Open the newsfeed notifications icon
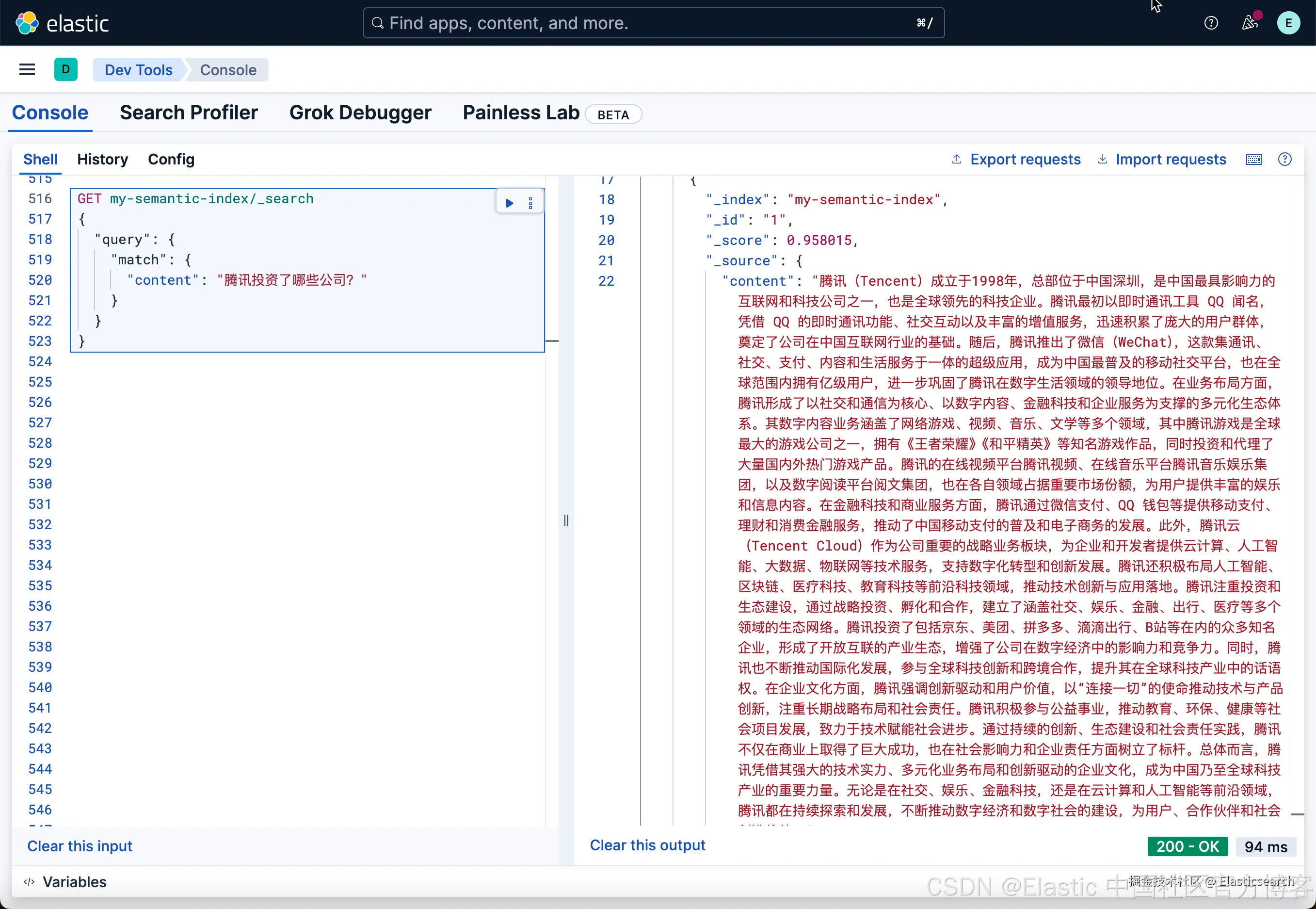Screen dimensions: 1316x909 coord(1250,23)
